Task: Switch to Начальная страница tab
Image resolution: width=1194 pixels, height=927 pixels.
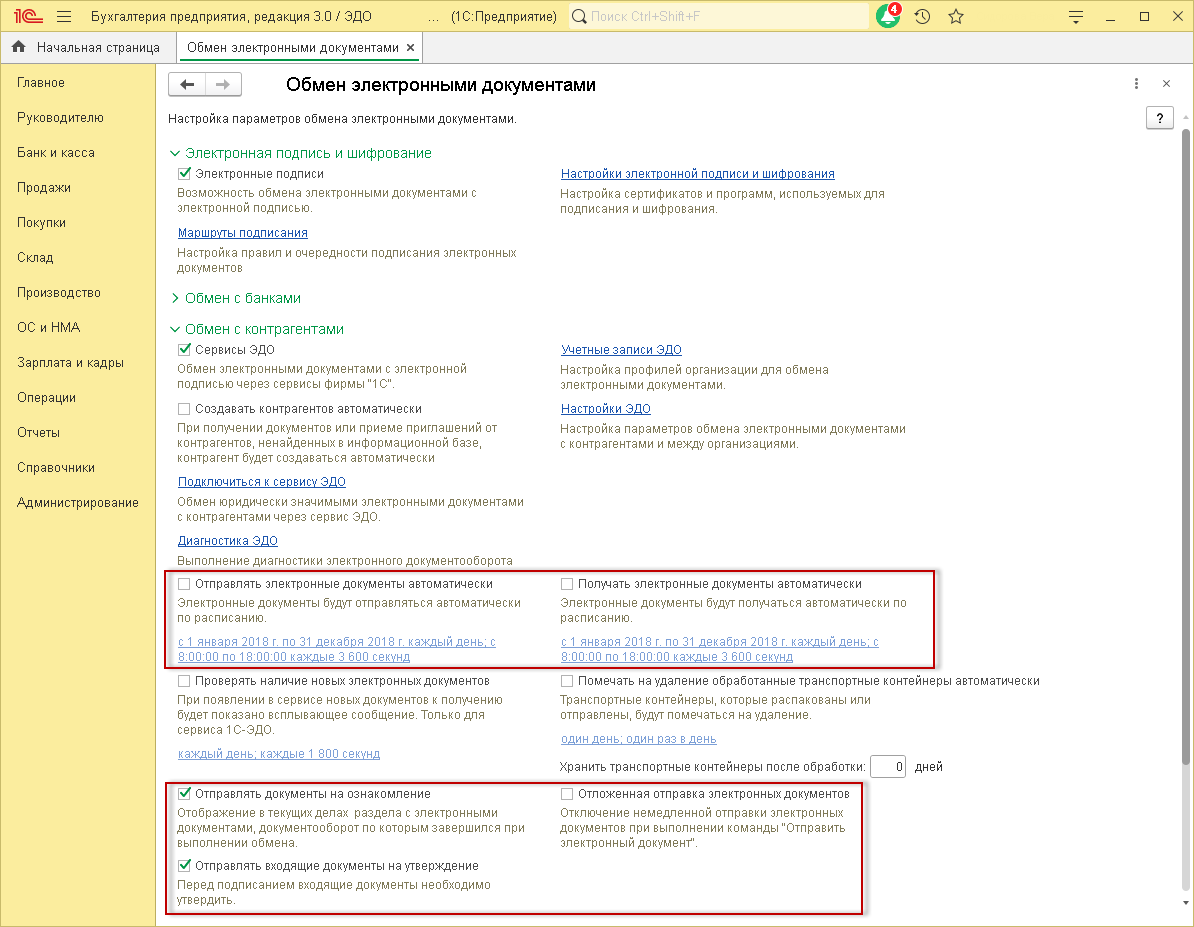Action: pyautogui.click(x=88, y=47)
